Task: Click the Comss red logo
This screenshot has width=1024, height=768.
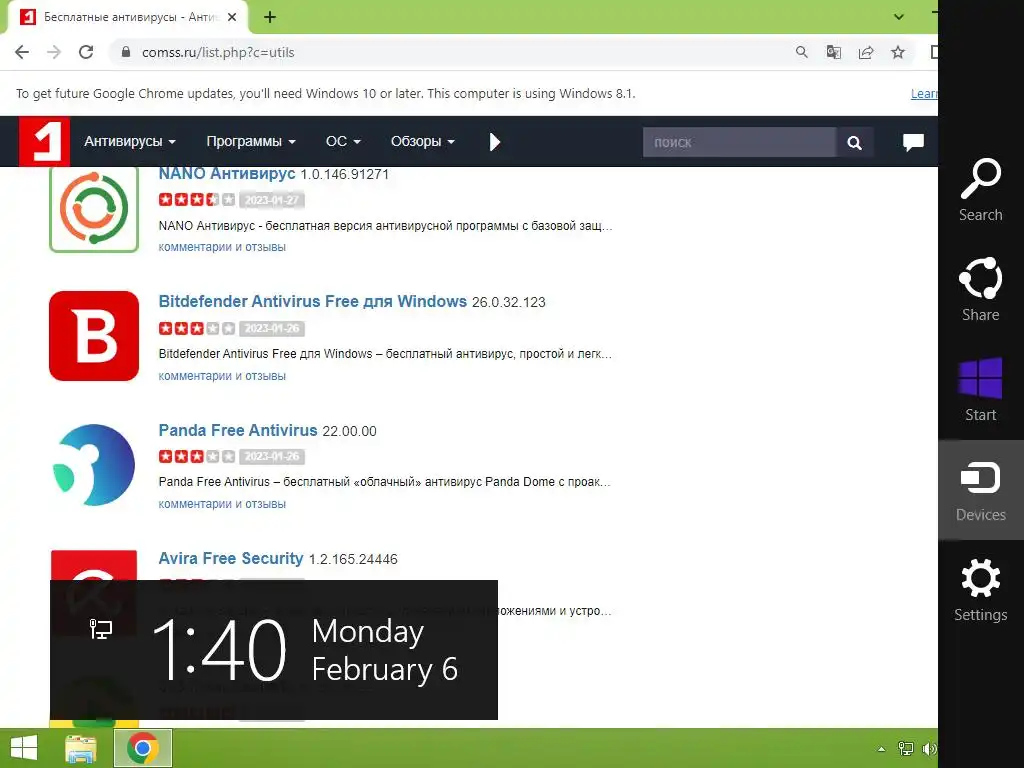Action: pyautogui.click(x=44, y=142)
